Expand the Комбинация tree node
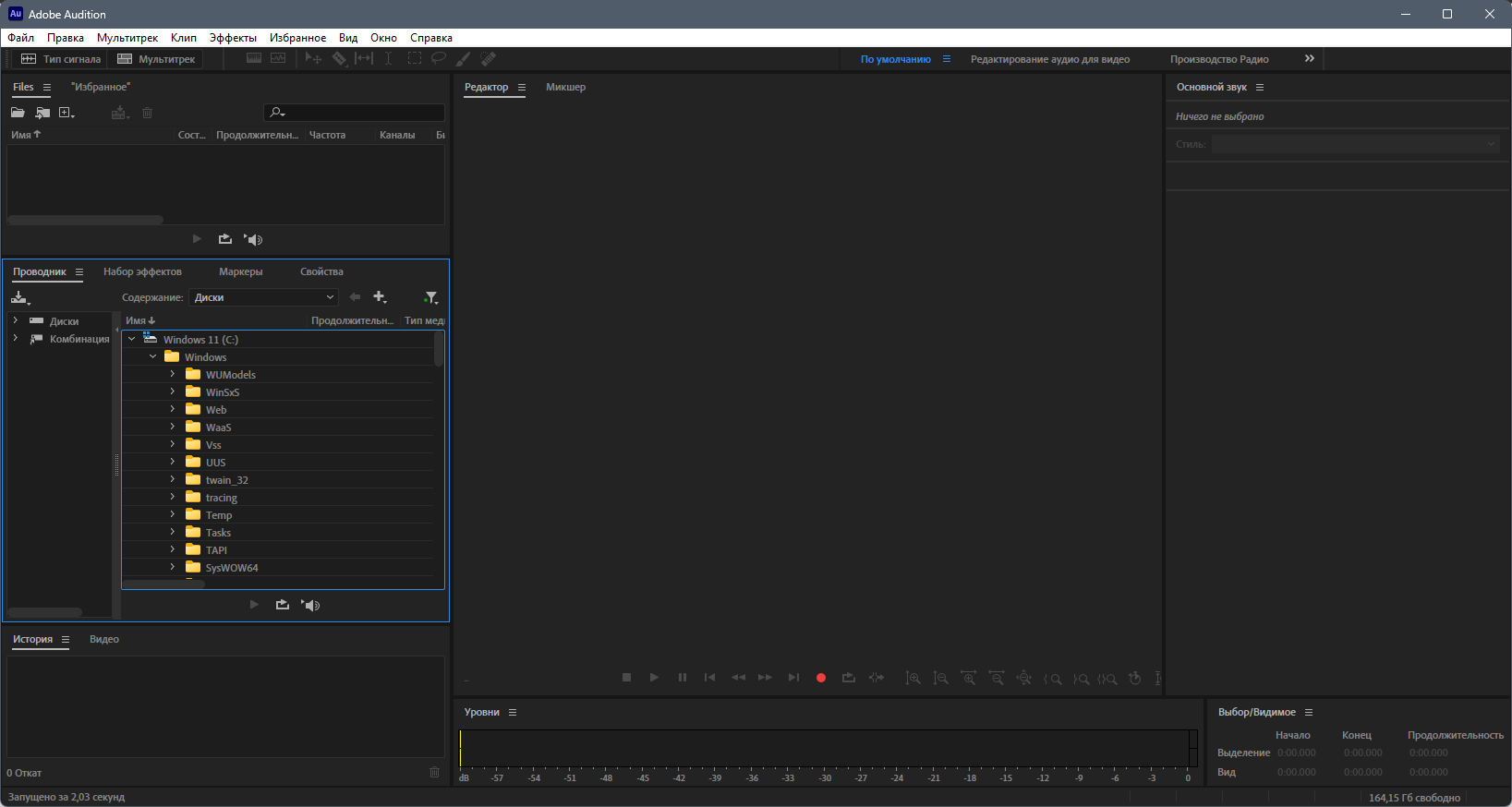 (15, 338)
